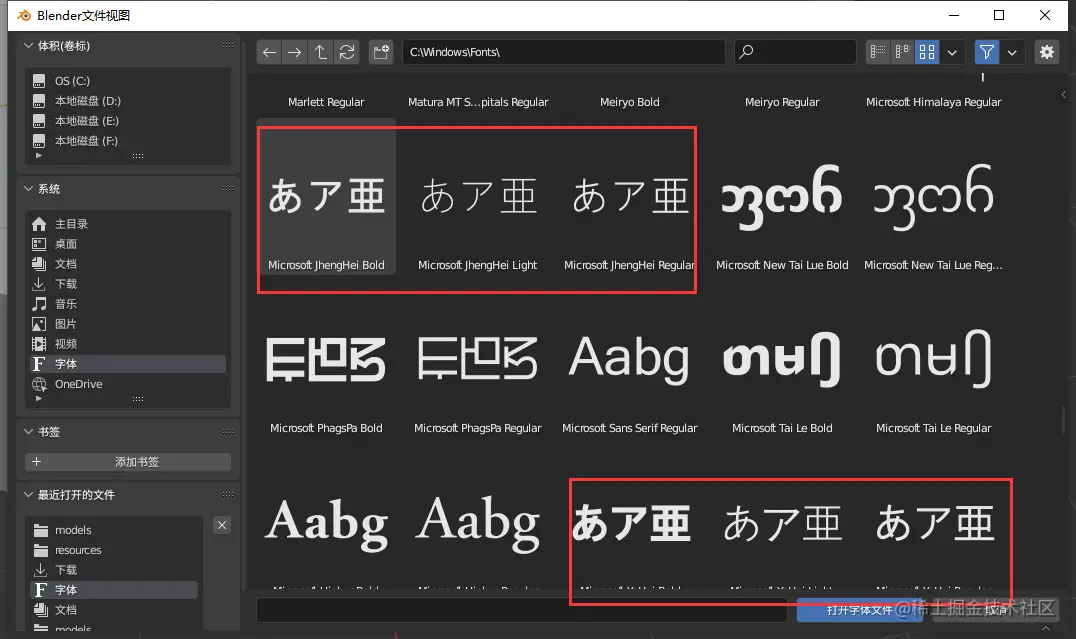Collapse the 最近打开的文件 panel
Image resolution: width=1076 pixels, height=639 pixels.
(28, 494)
